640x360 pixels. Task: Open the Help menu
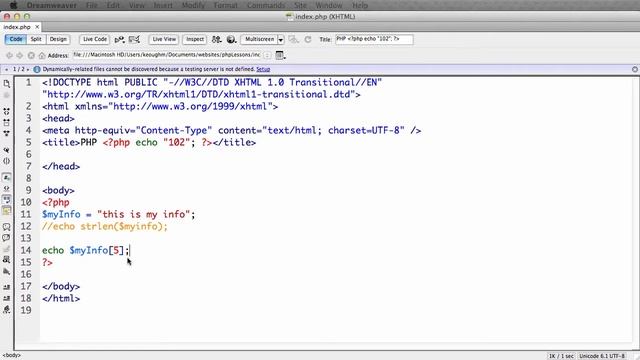360,5
